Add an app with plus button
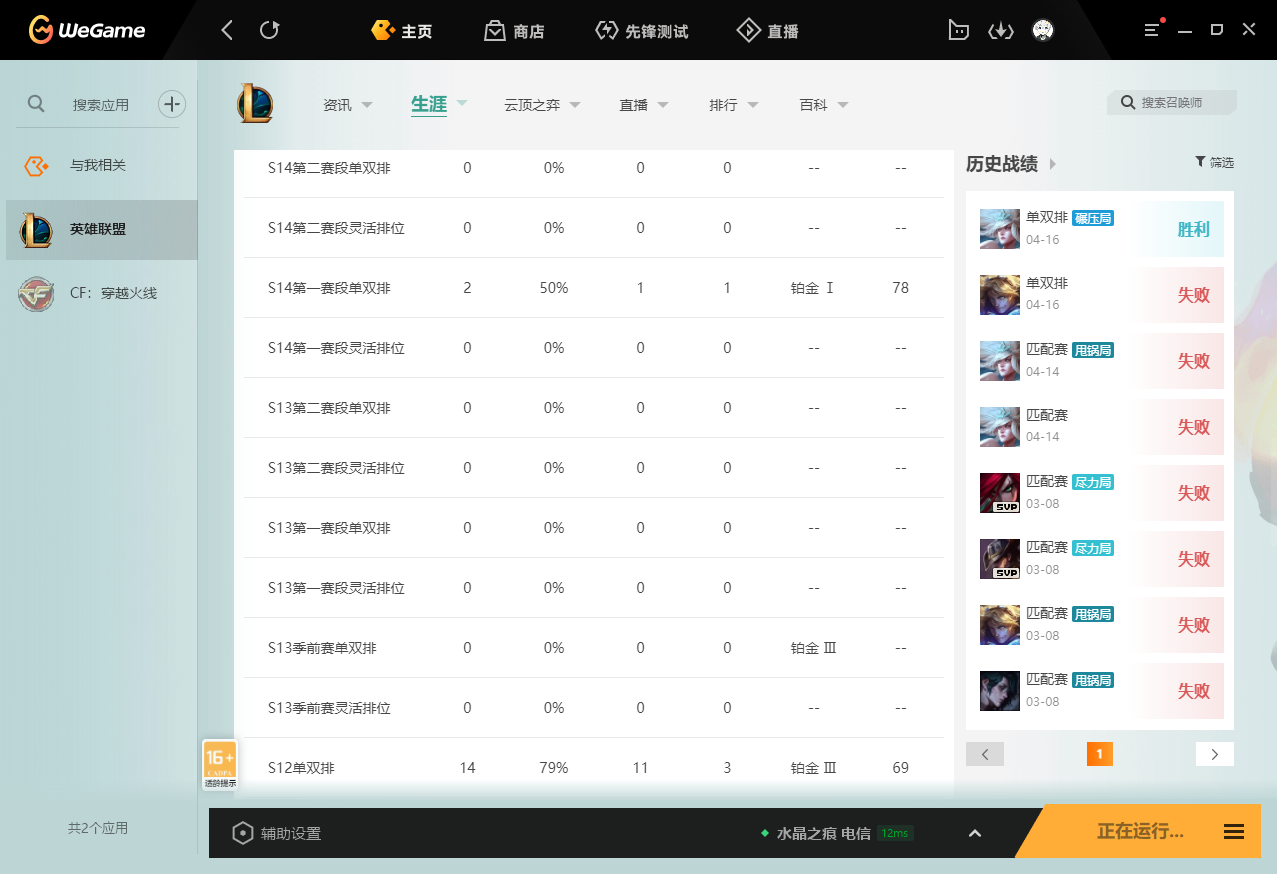The height and width of the screenshot is (874, 1277). (172, 104)
